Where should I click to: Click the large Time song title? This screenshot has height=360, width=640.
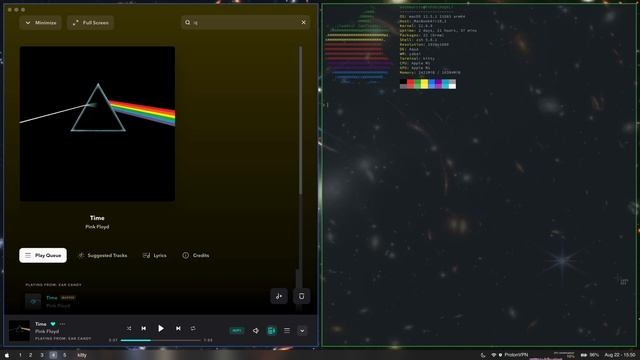point(97,218)
